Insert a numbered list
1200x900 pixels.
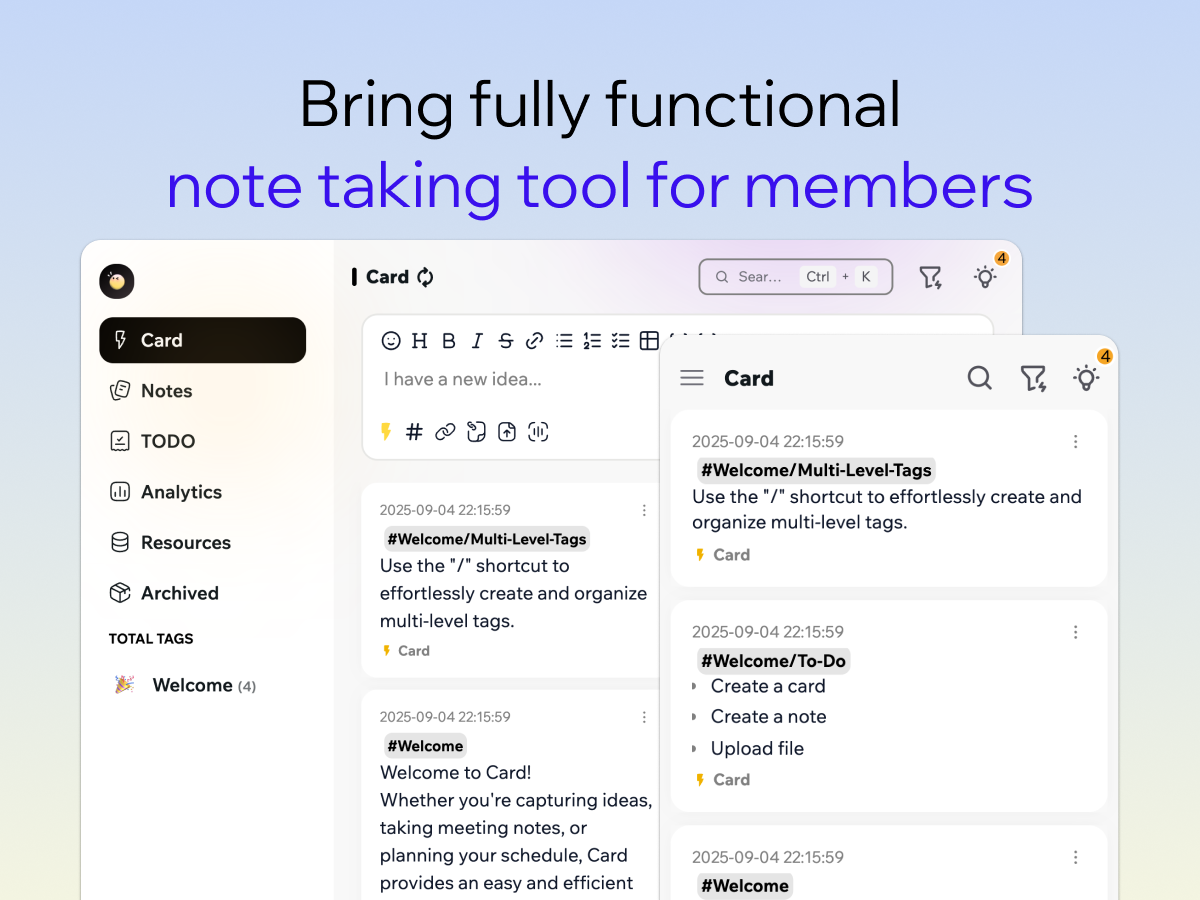point(592,341)
